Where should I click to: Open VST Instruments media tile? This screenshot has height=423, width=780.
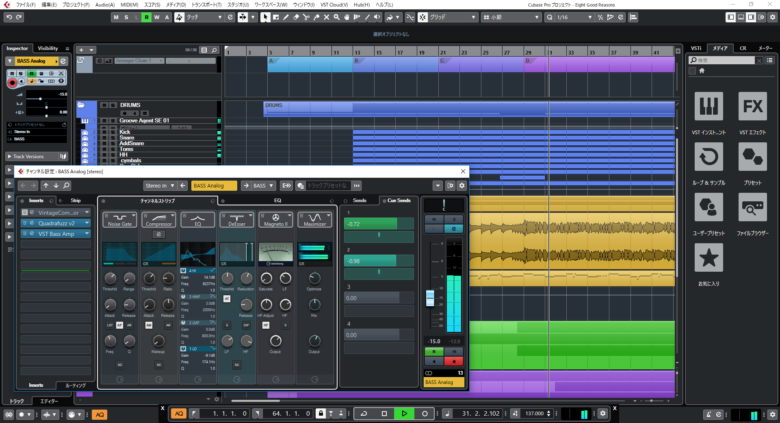click(x=708, y=106)
